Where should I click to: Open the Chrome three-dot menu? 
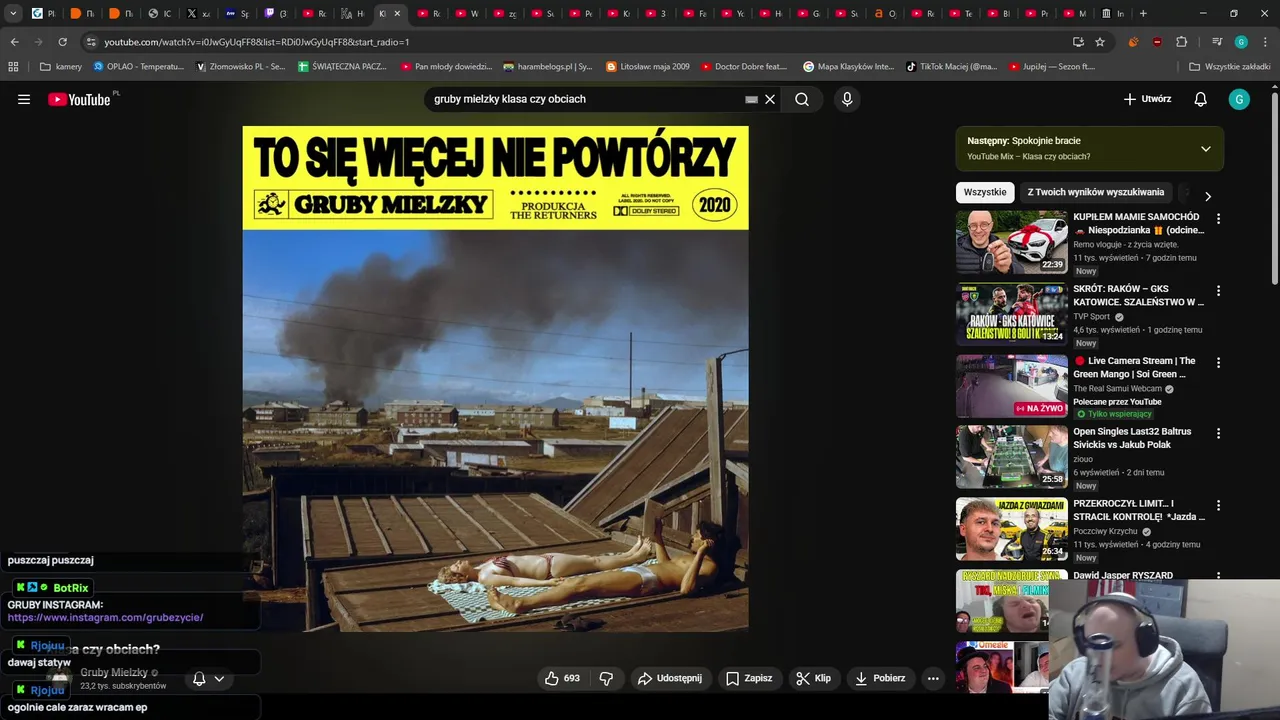click(1264, 42)
